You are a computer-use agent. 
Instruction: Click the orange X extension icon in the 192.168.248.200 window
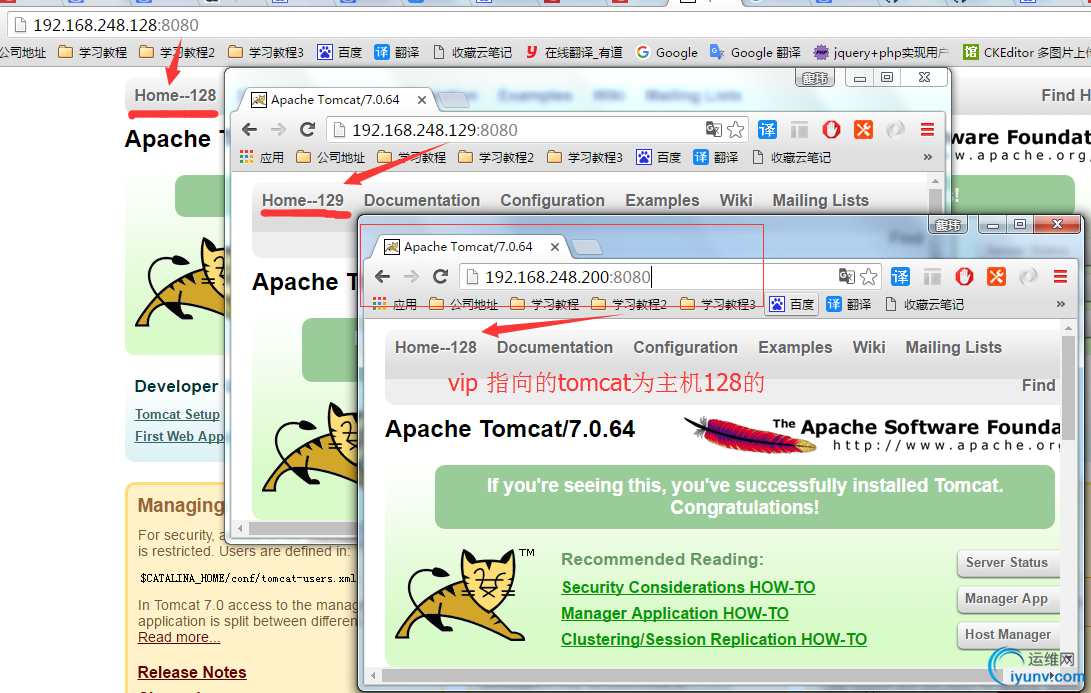point(996,276)
